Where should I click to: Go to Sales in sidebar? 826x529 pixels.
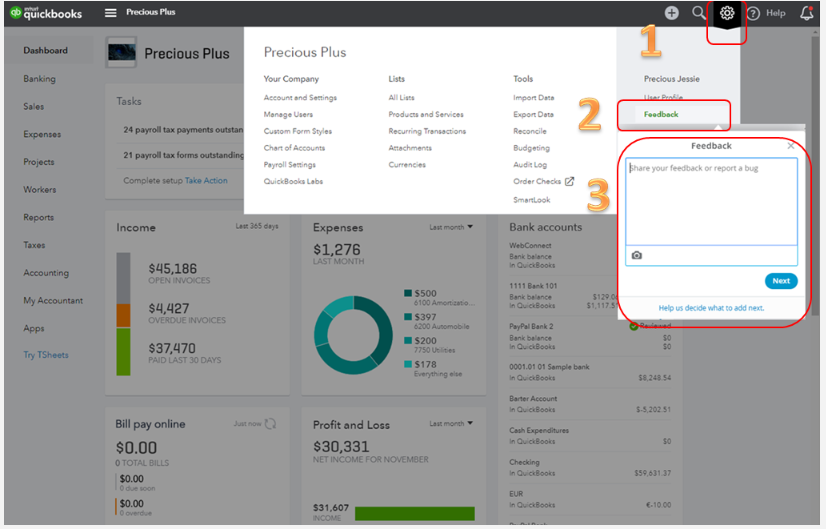click(x=33, y=106)
